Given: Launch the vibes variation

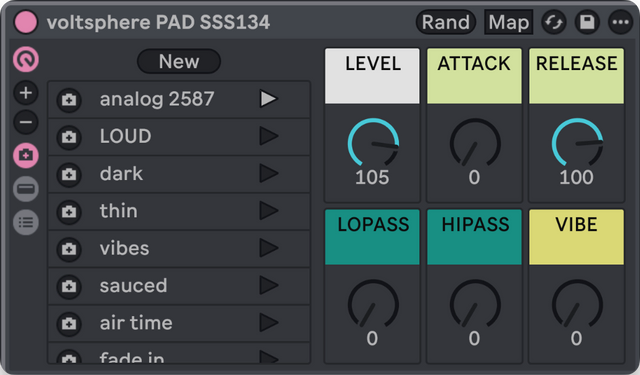Looking at the screenshot, I should coord(269,248).
